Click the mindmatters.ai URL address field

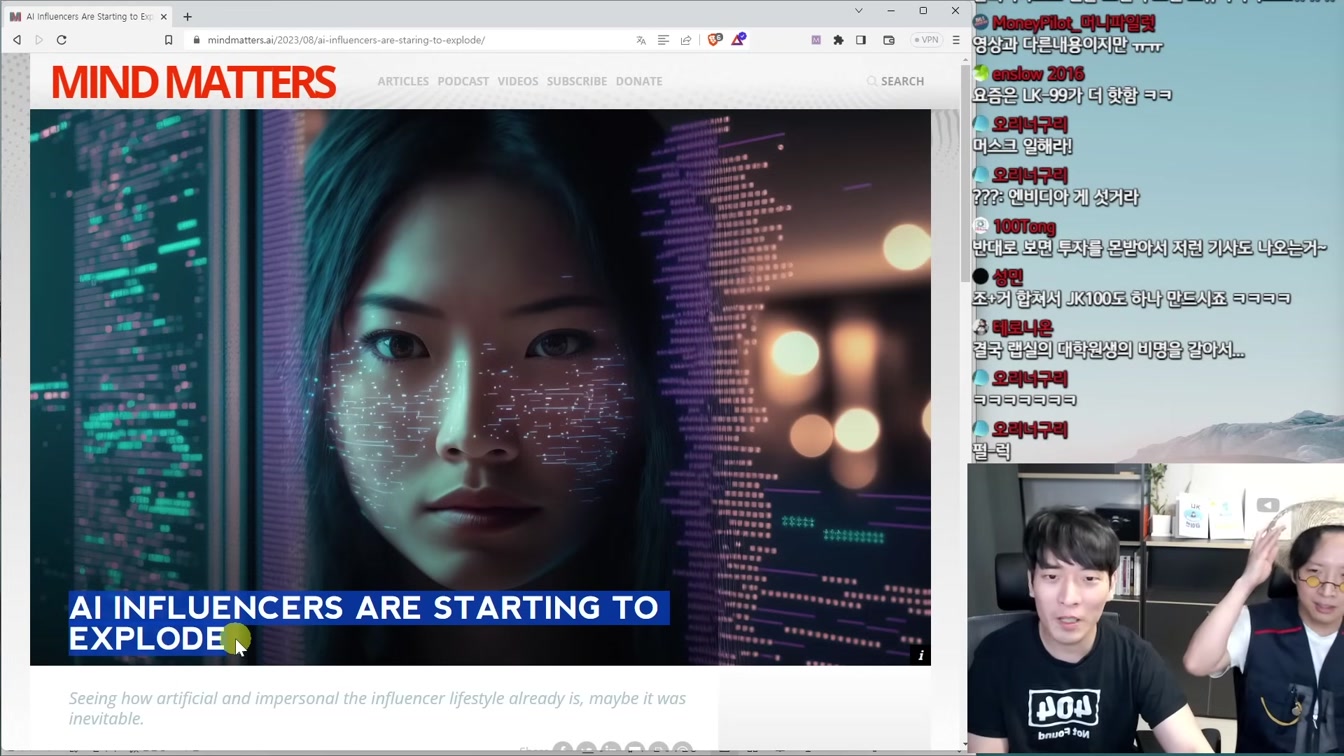point(346,40)
